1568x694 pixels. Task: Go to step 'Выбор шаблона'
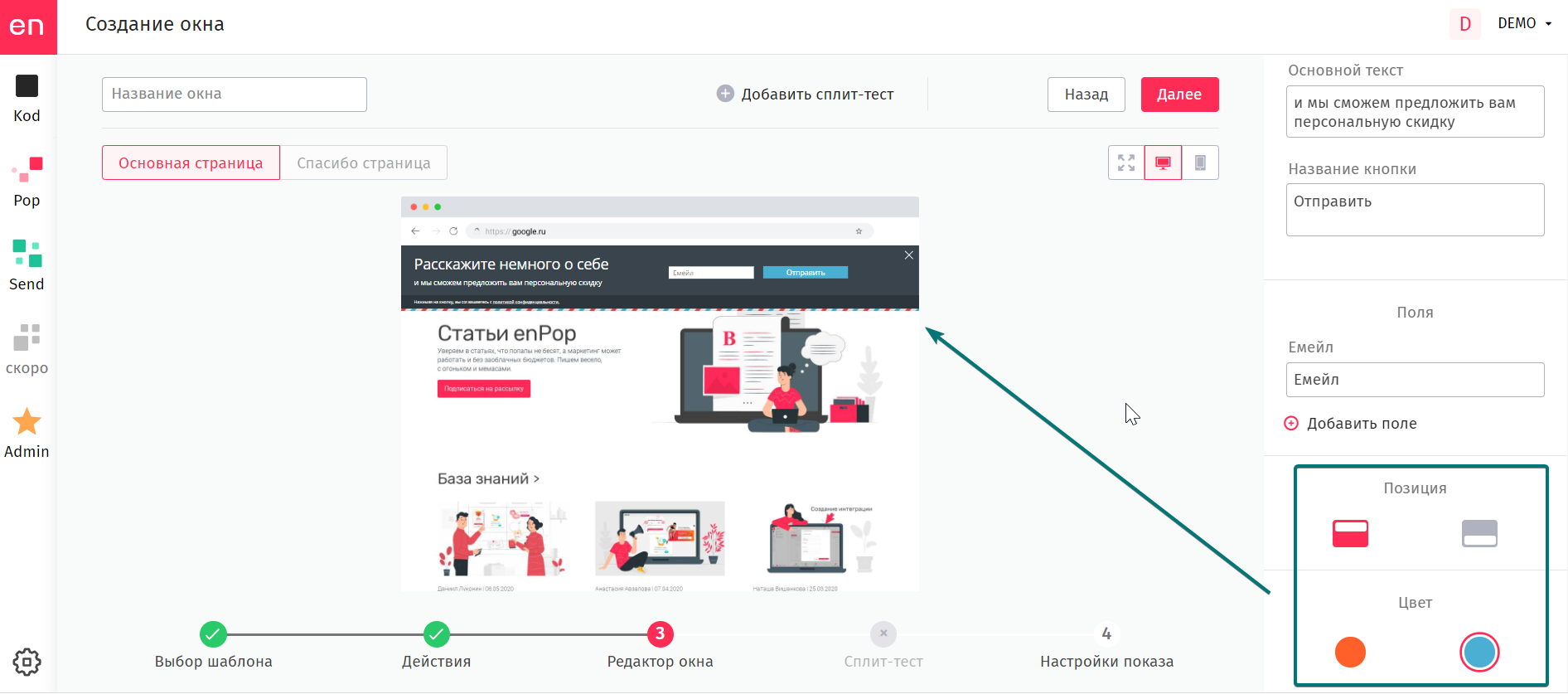point(213,634)
